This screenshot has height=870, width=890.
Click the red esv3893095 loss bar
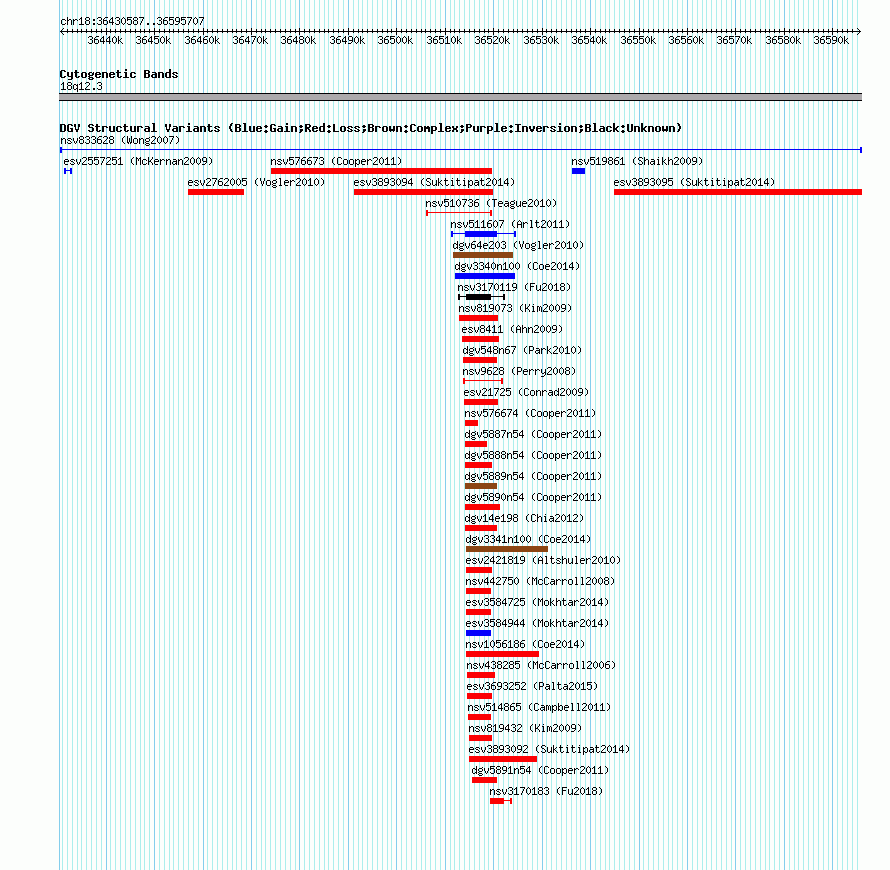tap(738, 192)
